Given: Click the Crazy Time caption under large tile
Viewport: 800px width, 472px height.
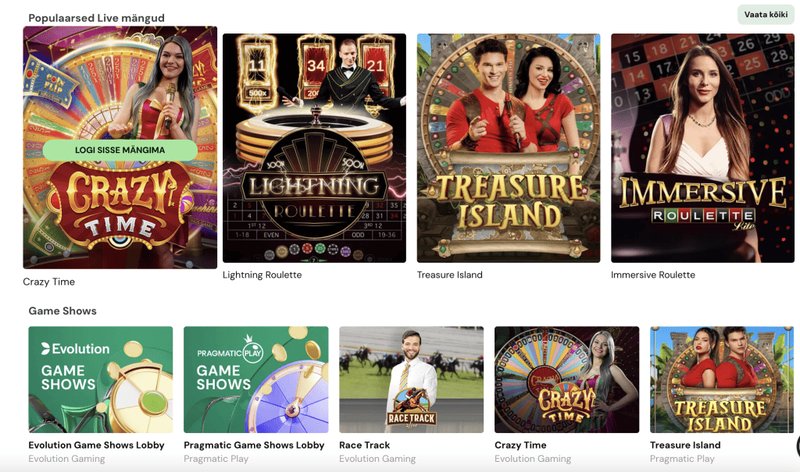Looking at the screenshot, I should tap(49, 282).
